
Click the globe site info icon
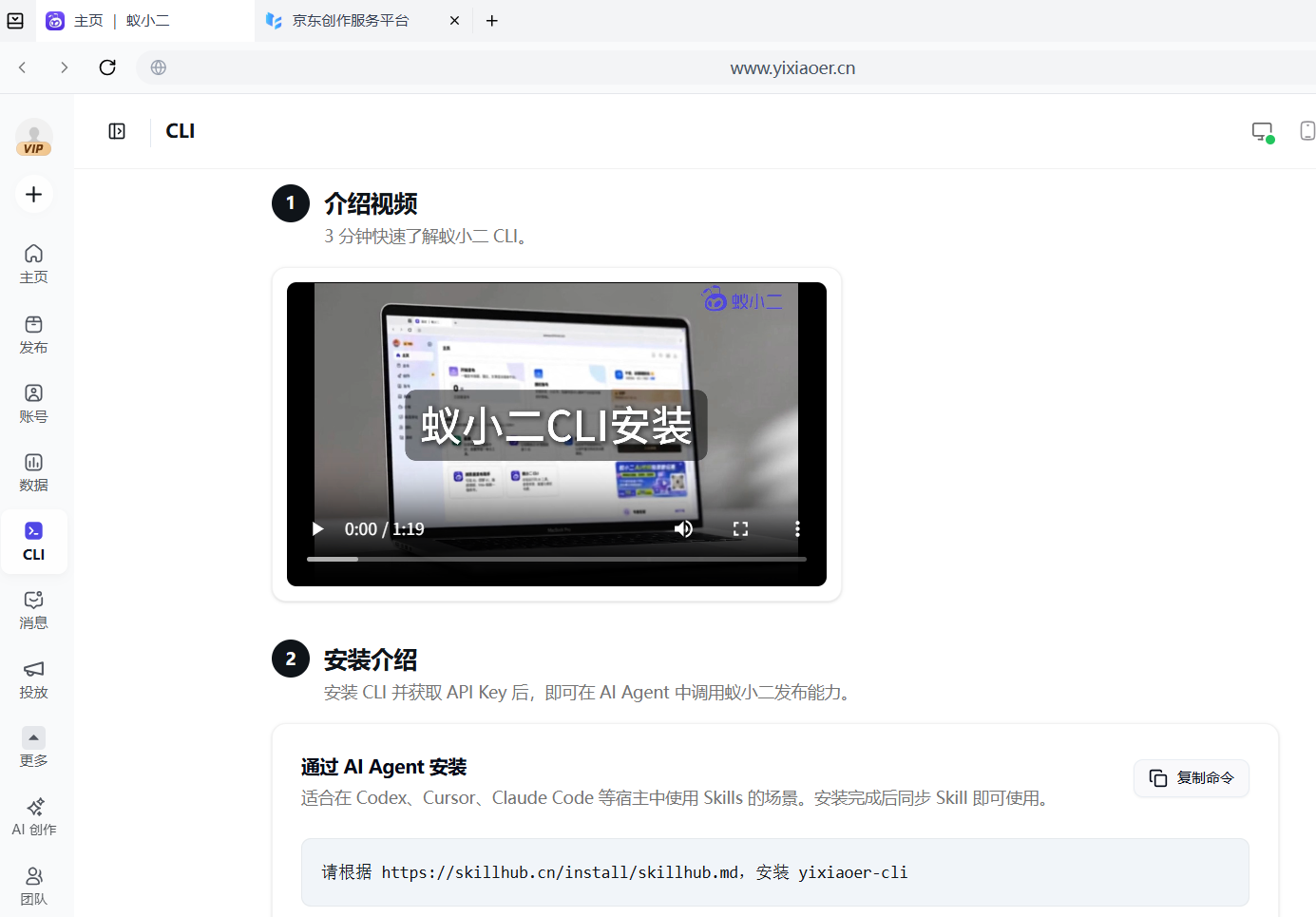(159, 67)
